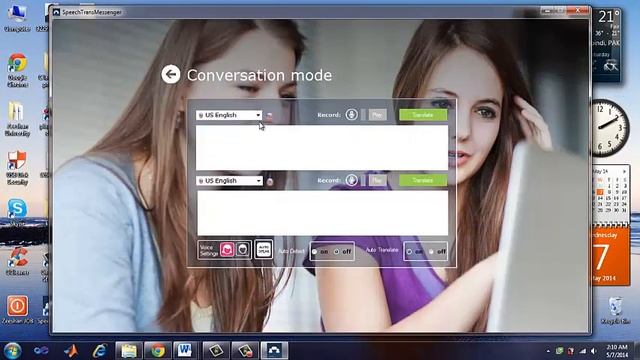Open the first US English language dropdown
Screen dimensions: 640x360
[x=229, y=115]
